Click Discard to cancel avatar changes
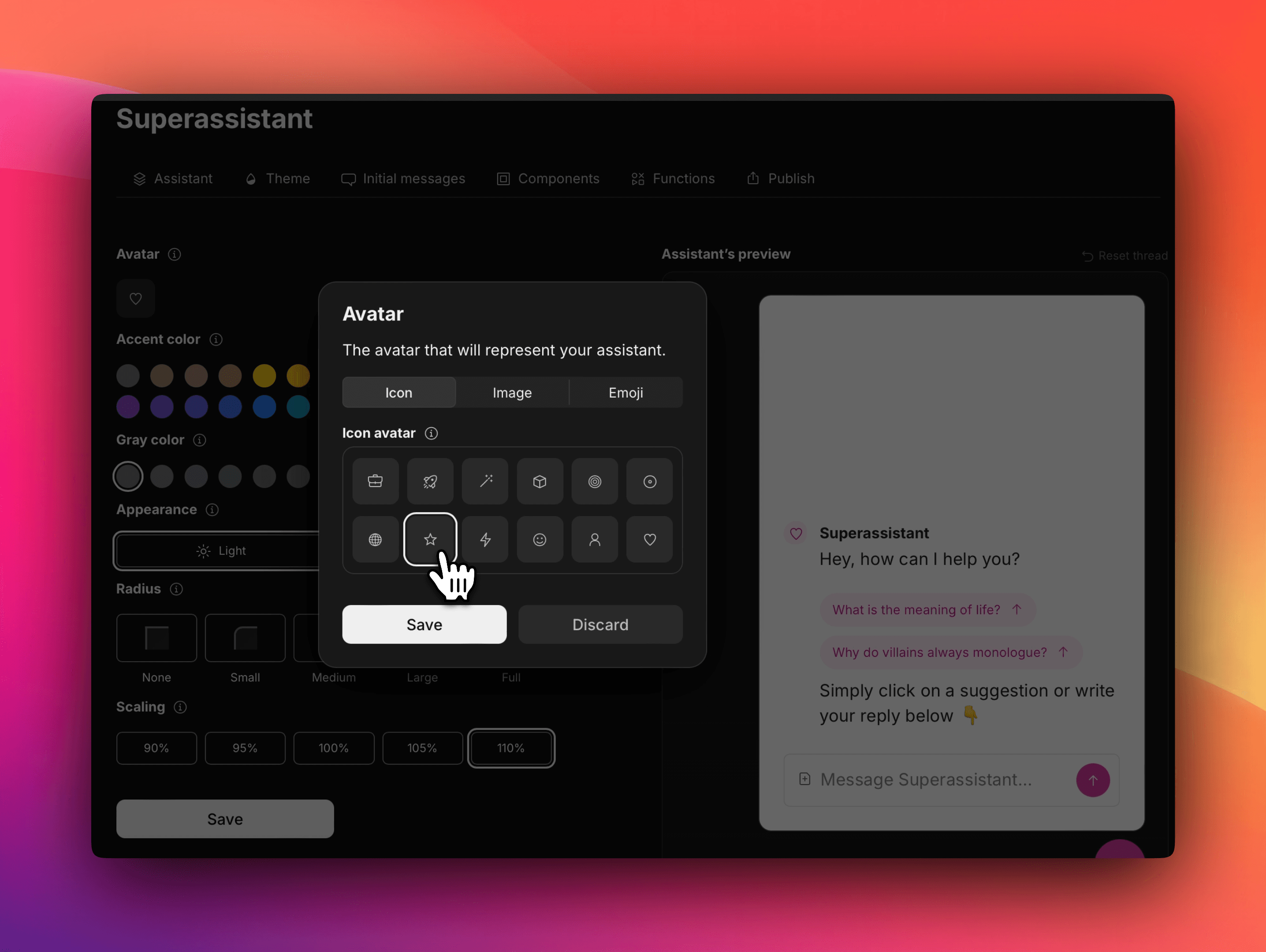 click(x=600, y=624)
